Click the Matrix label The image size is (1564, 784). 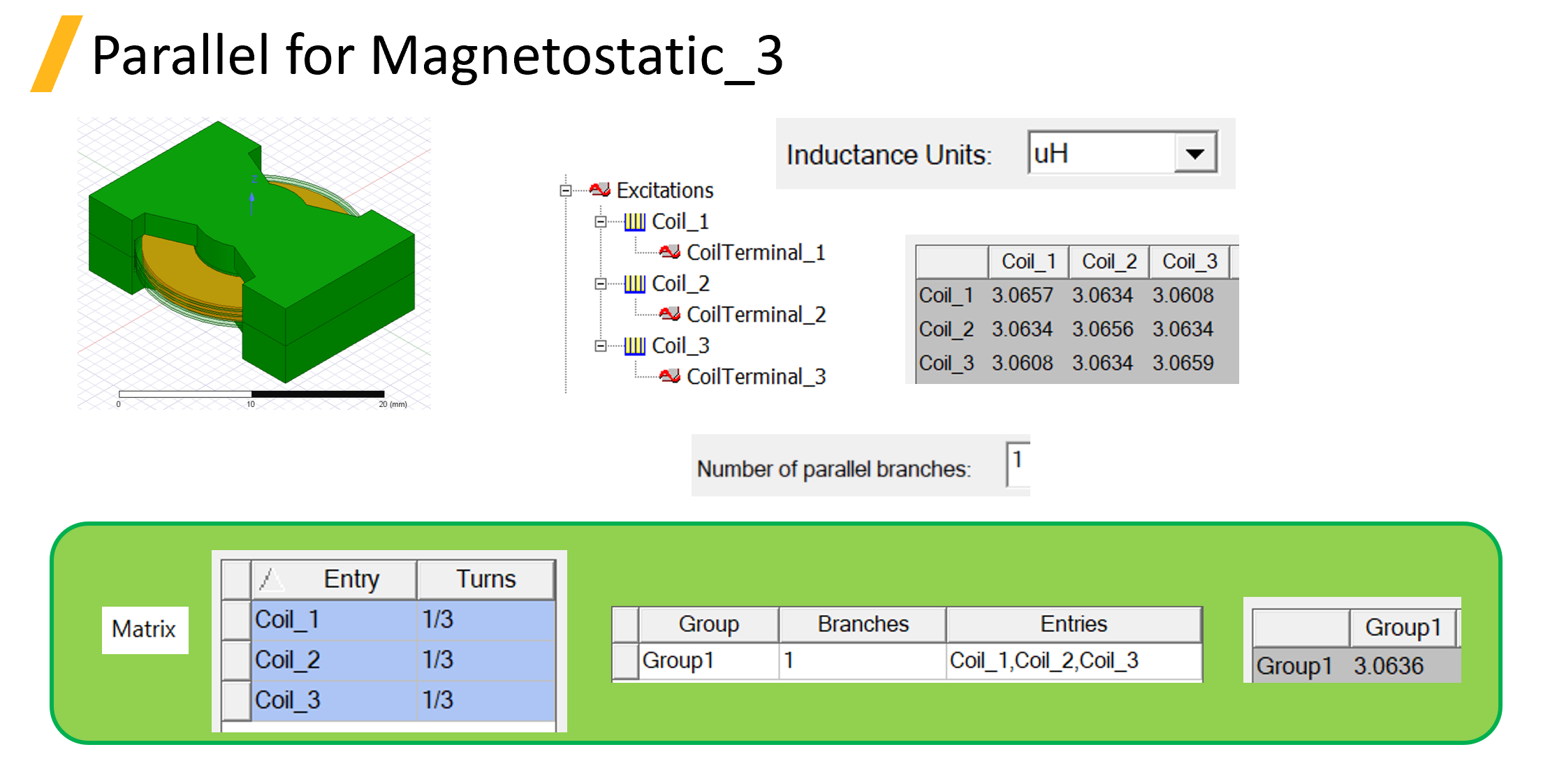(x=145, y=629)
